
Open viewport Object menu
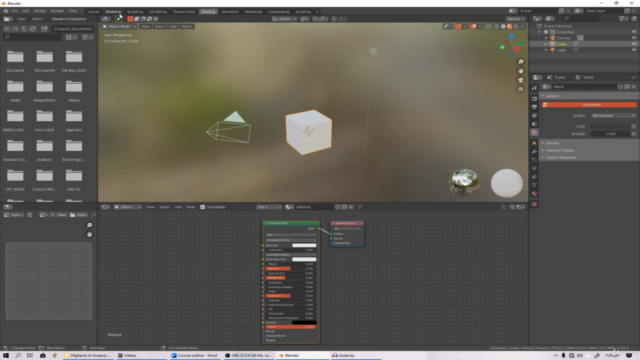[x=187, y=27]
